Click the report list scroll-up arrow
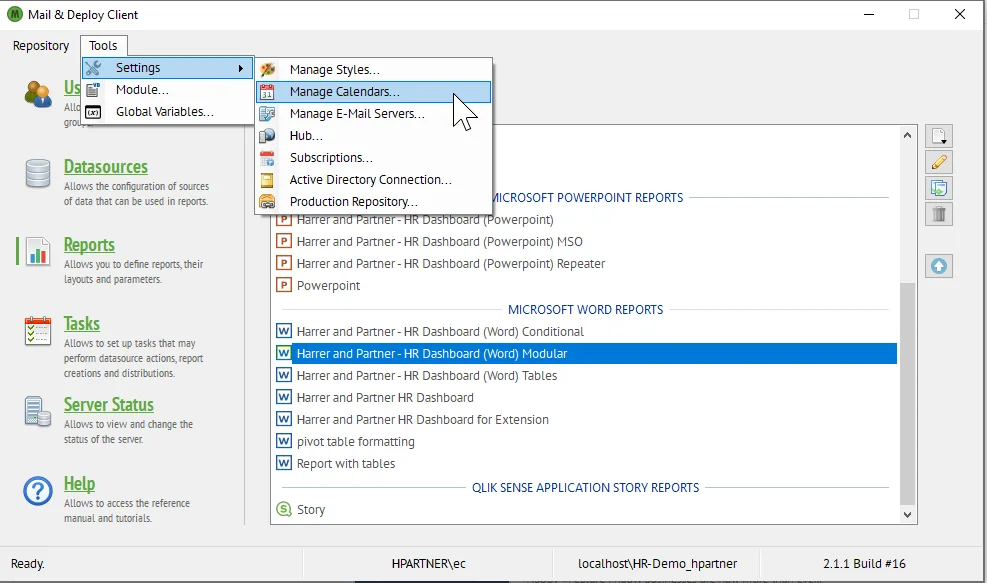Viewport: 987px width, 583px height. [x=907, y=135]
